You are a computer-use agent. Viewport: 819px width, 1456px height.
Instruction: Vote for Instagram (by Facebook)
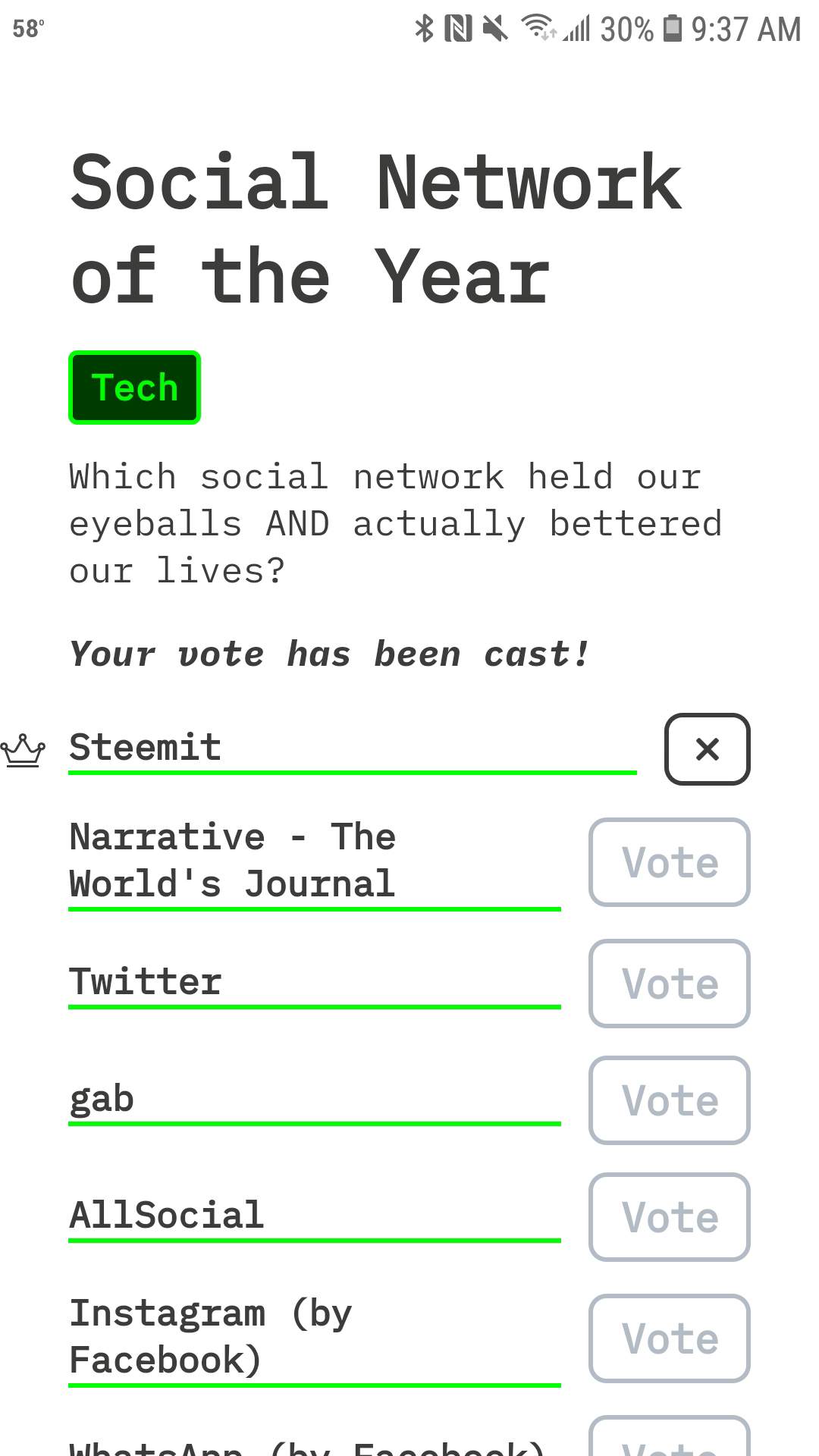pos(669,1338)
